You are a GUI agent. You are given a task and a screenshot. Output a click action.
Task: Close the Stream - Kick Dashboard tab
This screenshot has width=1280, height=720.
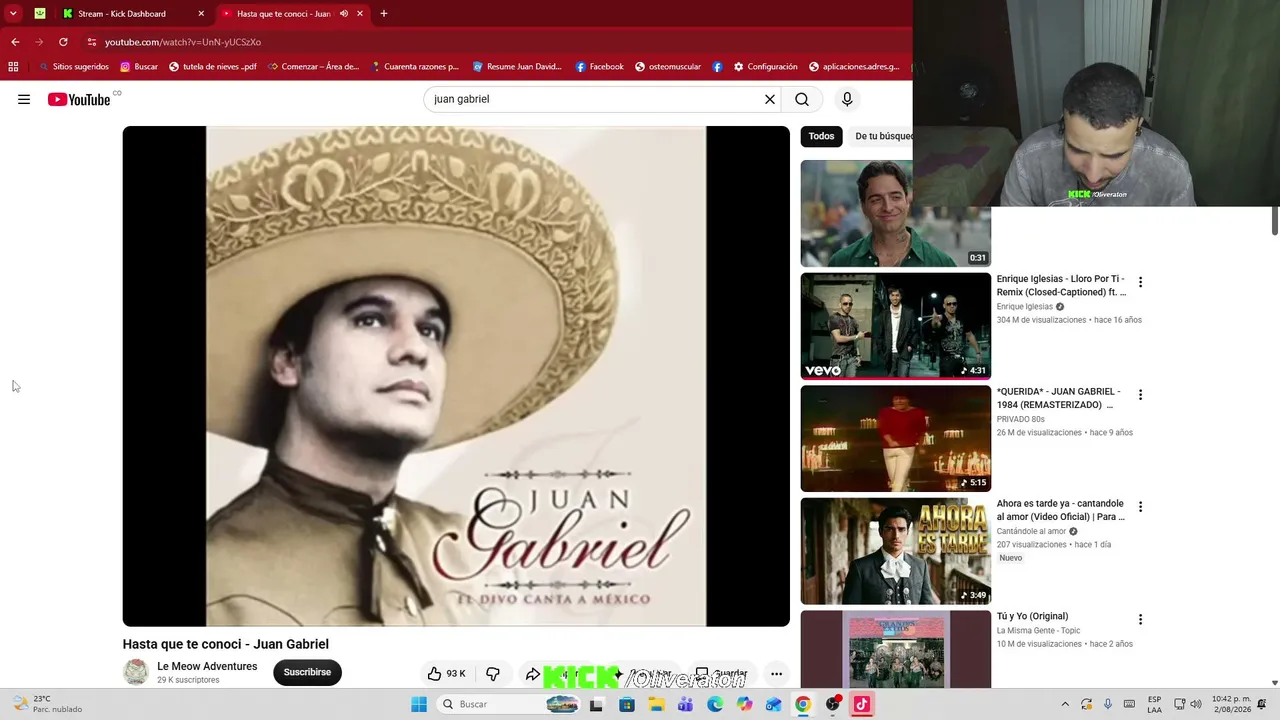pyautogui.click(x=201, y=14)
